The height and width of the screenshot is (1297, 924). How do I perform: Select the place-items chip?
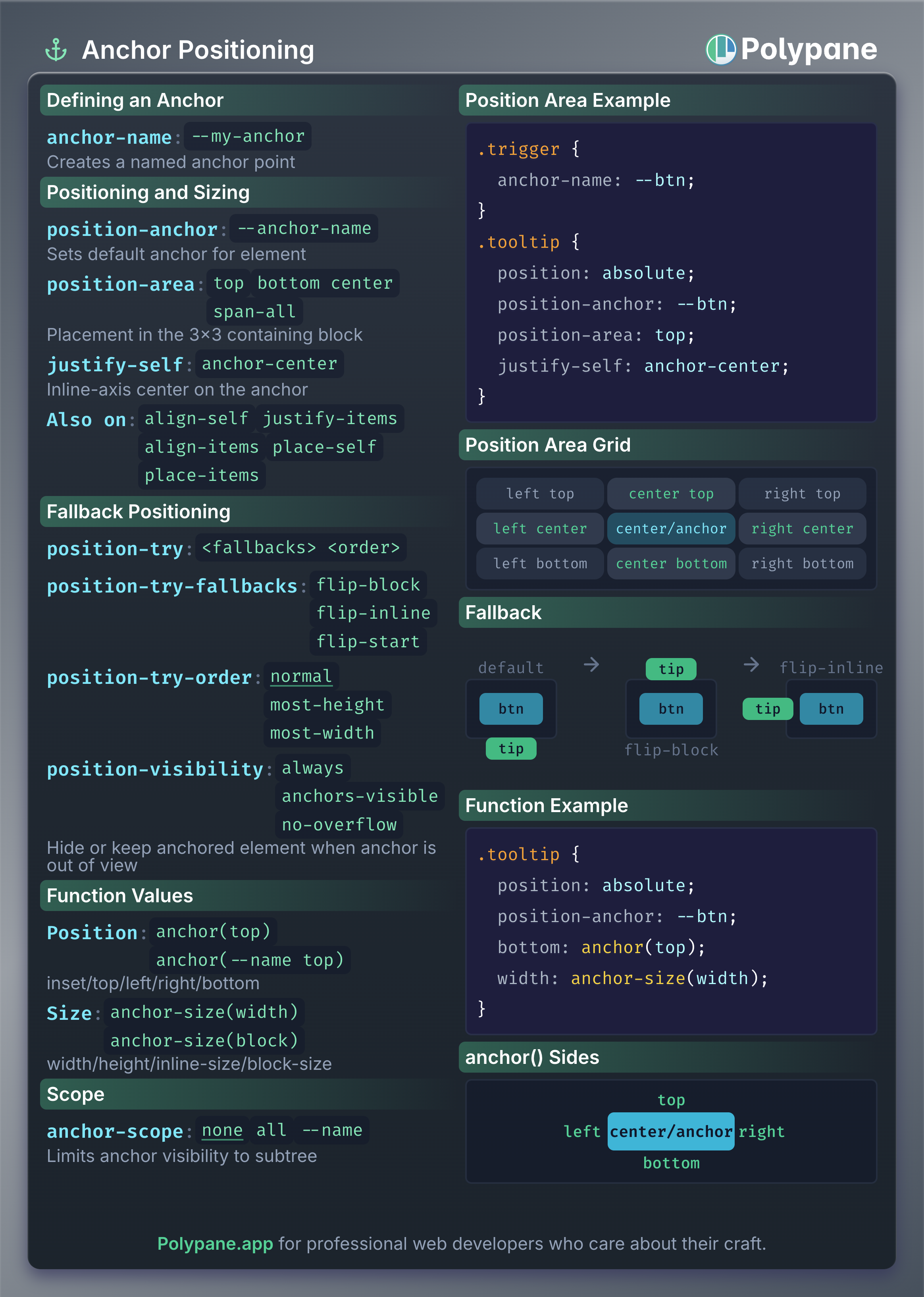tap(201, 475)
